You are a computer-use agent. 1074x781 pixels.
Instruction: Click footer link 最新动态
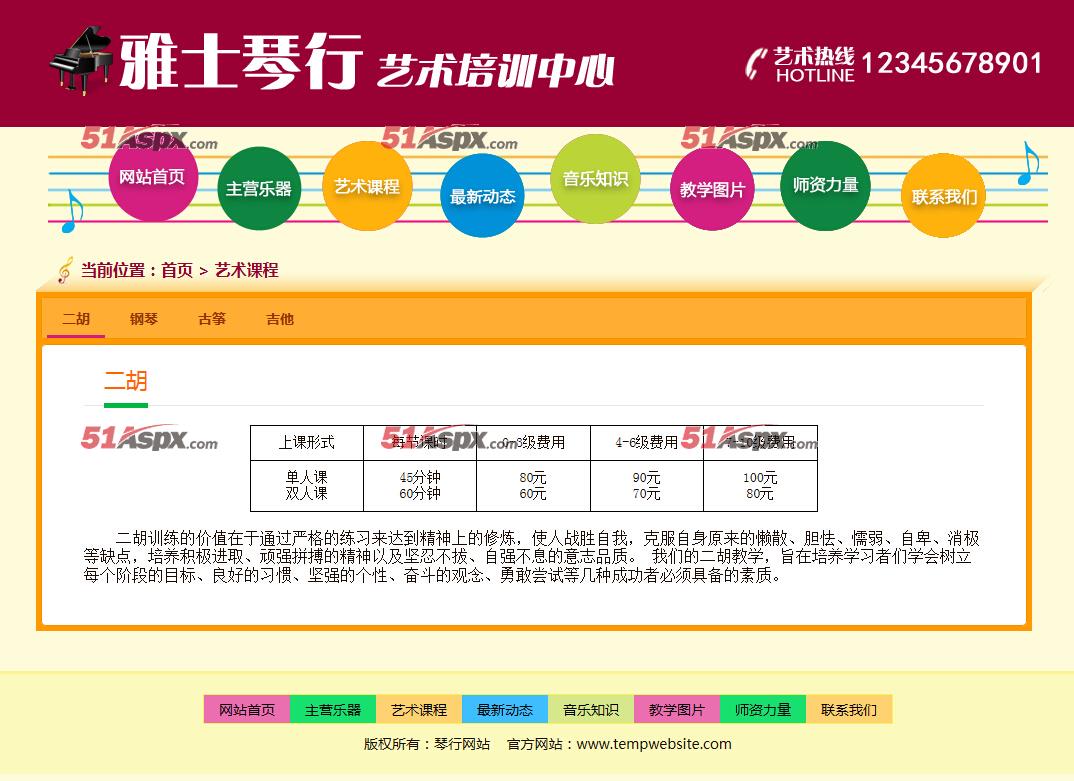pyautogui.click(x=505, y=710)
